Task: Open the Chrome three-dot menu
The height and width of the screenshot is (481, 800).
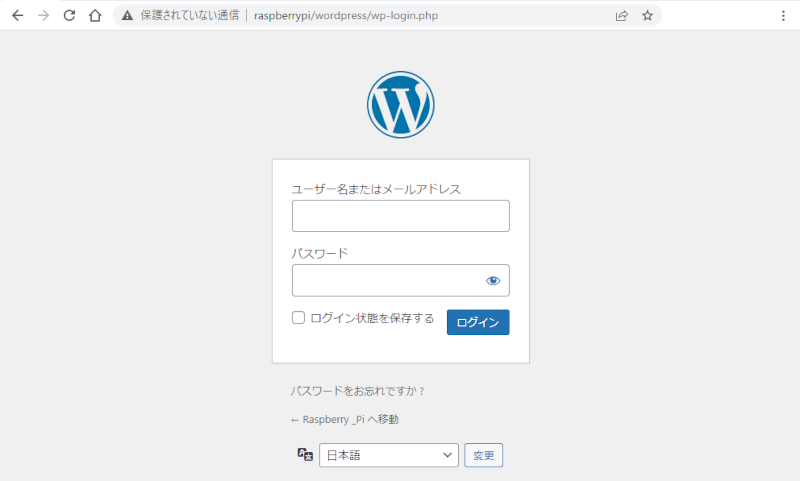Action: 782,16
